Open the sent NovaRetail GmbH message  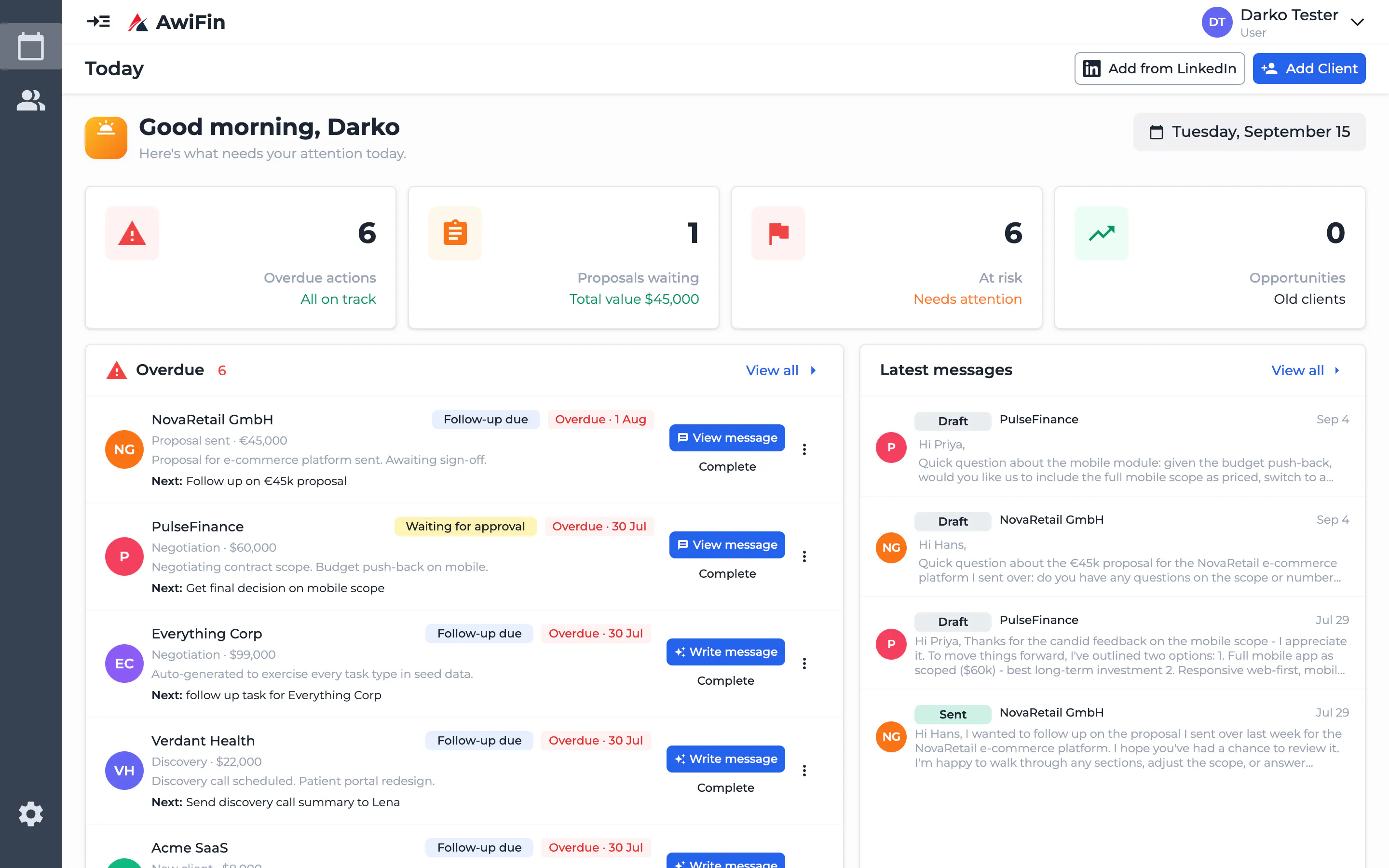tap(1112, 736)
